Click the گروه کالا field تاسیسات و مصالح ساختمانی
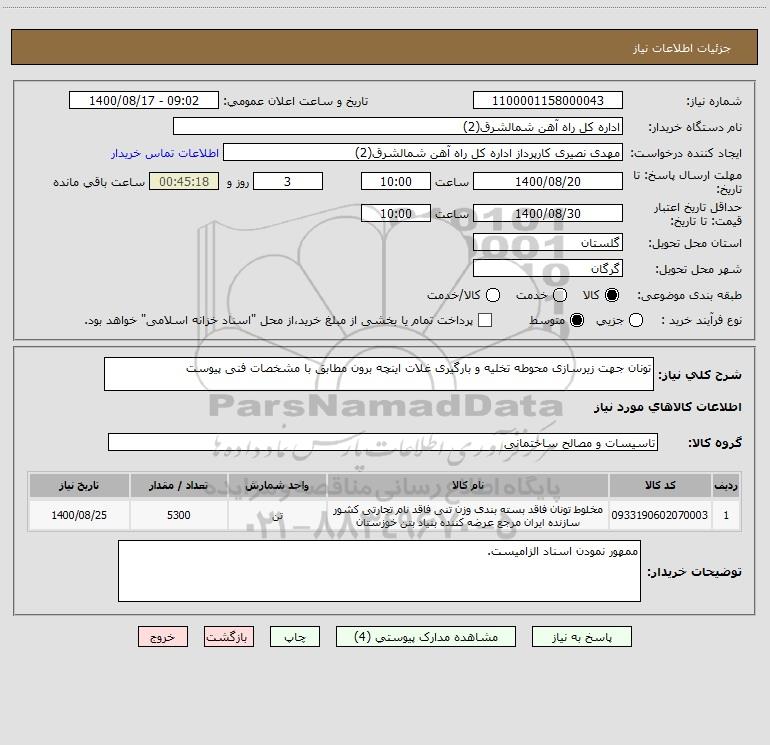The height and width of the screenshot is (745, 770). [x=383, y=442]
